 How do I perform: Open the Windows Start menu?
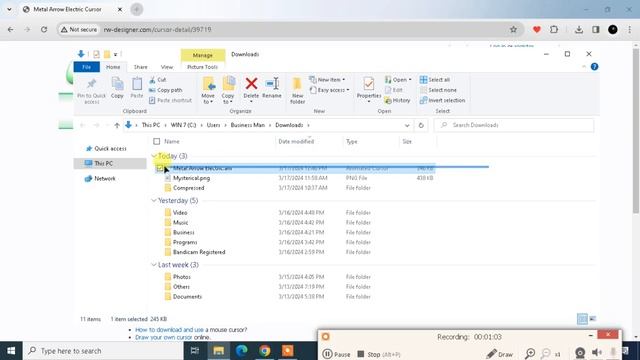[x=11, y=351]
